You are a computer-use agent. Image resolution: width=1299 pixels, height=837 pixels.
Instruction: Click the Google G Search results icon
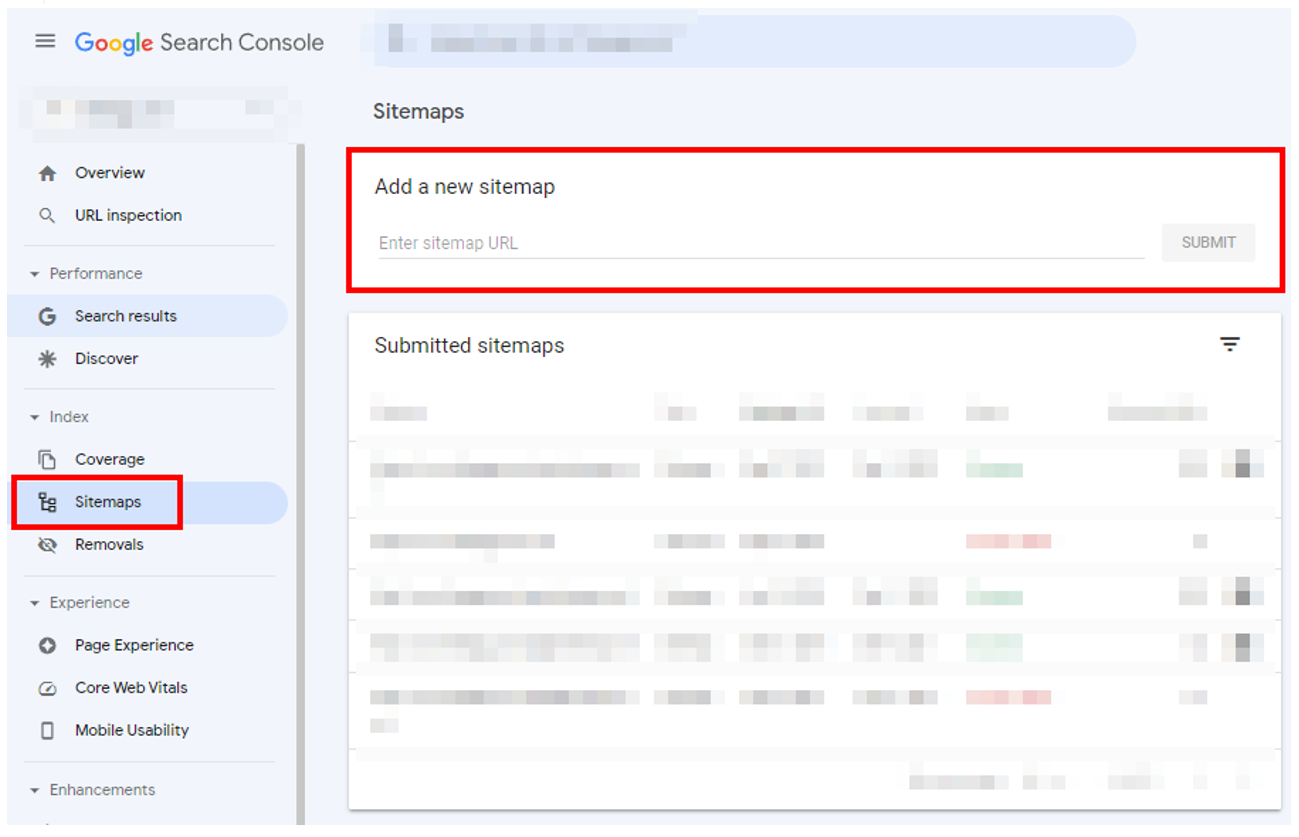(47, 316)
